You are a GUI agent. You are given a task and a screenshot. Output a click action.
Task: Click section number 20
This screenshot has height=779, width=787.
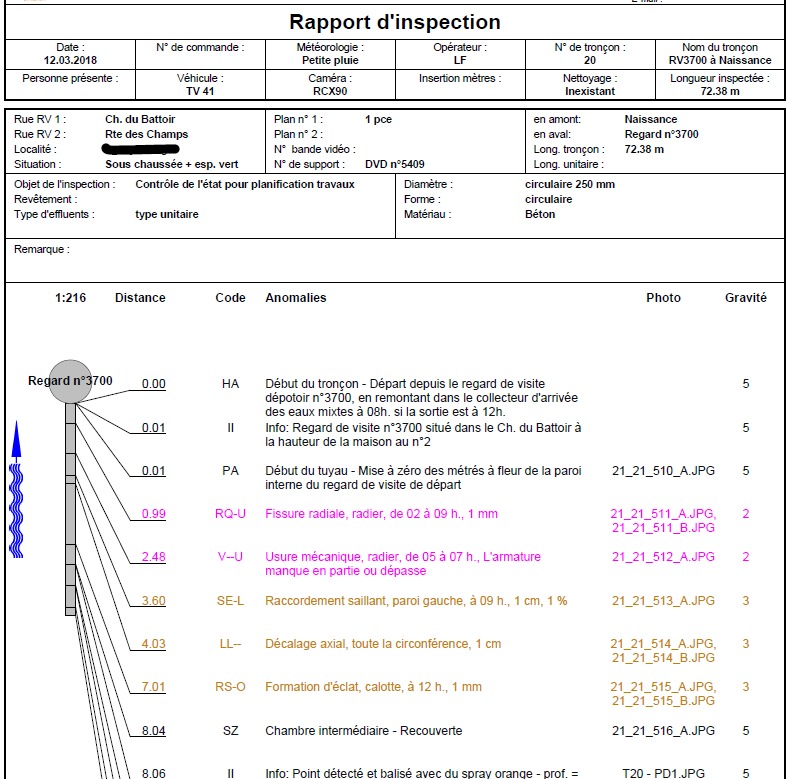[x=590, y=60]
